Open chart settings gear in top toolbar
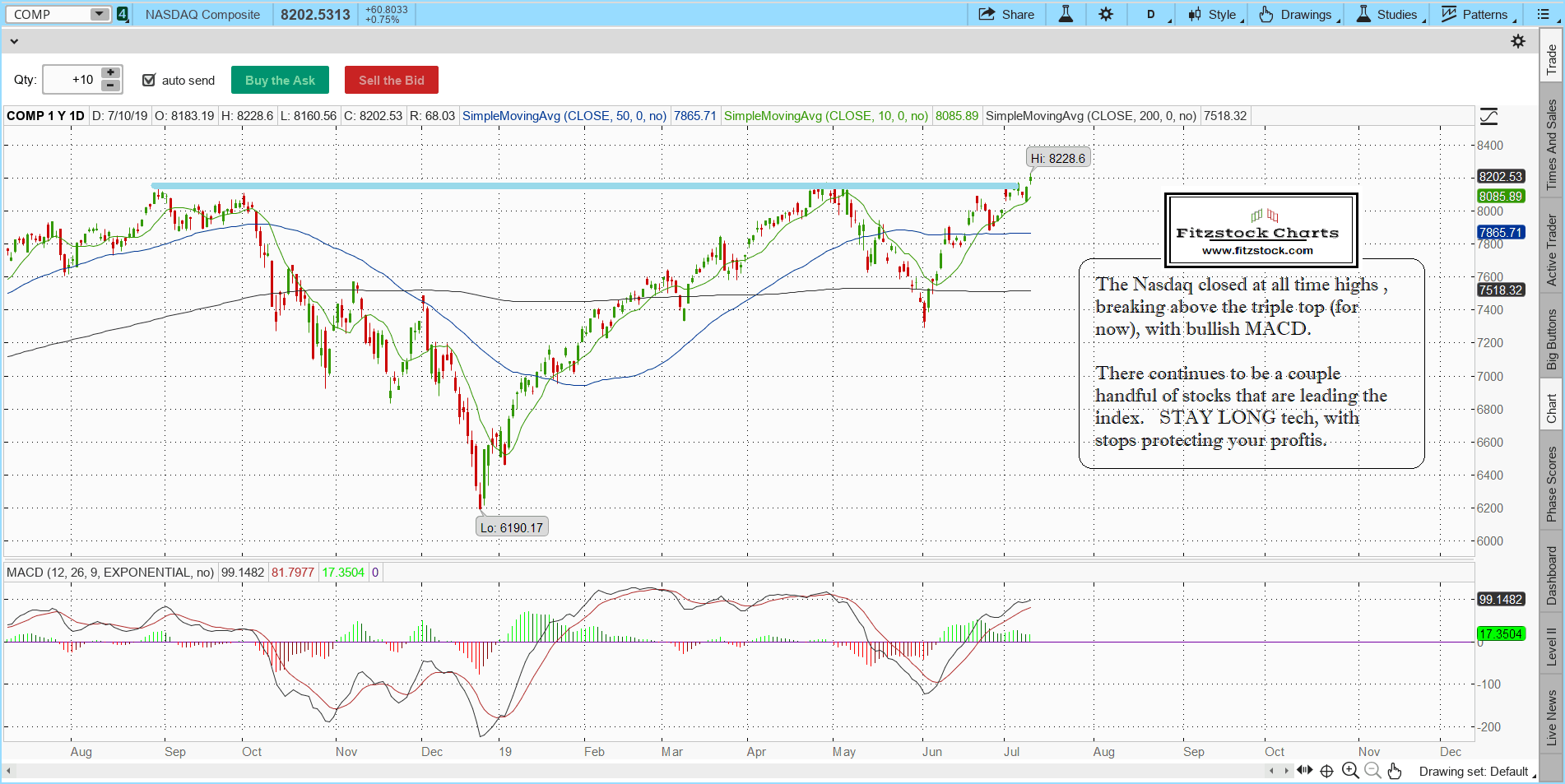 (x=1106, y=14)
